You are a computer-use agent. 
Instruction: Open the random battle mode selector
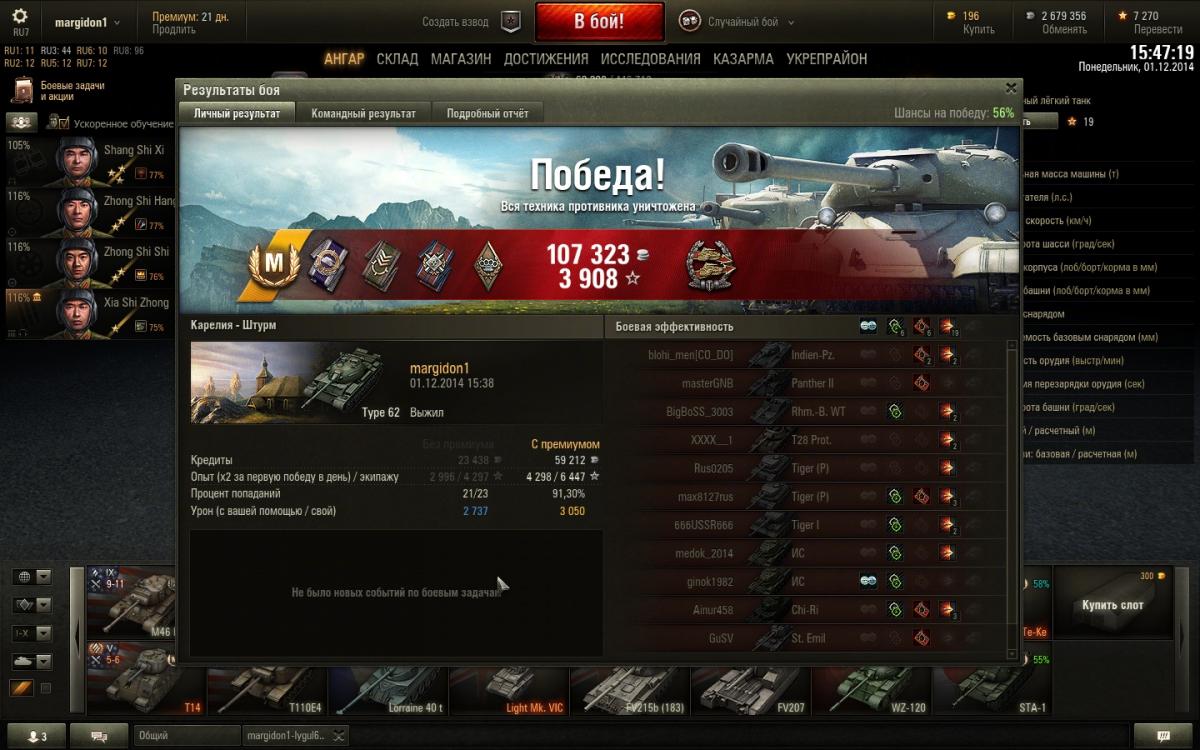(x=737, y=21)
